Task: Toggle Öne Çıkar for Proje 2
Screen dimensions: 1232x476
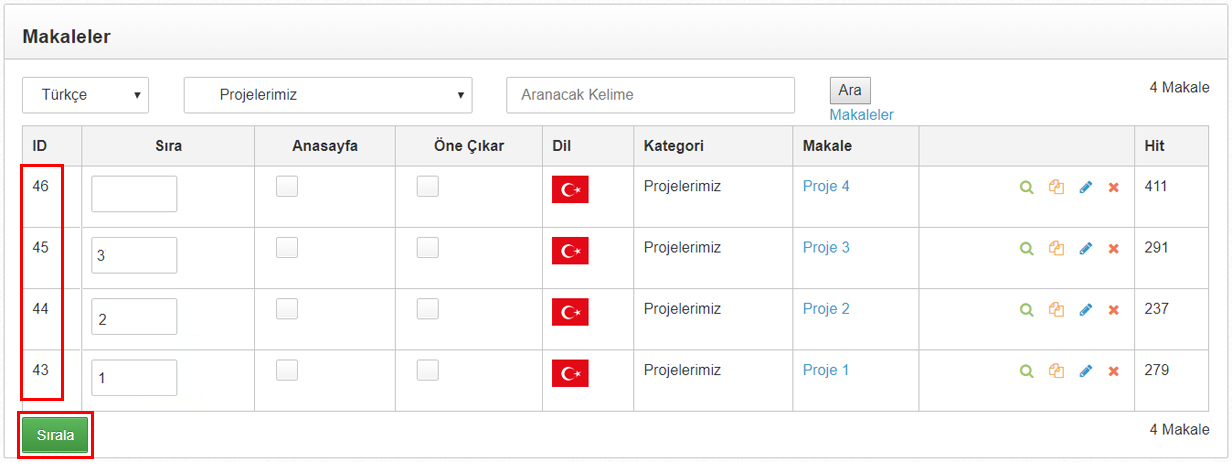Action: click(x=428, y=309)
